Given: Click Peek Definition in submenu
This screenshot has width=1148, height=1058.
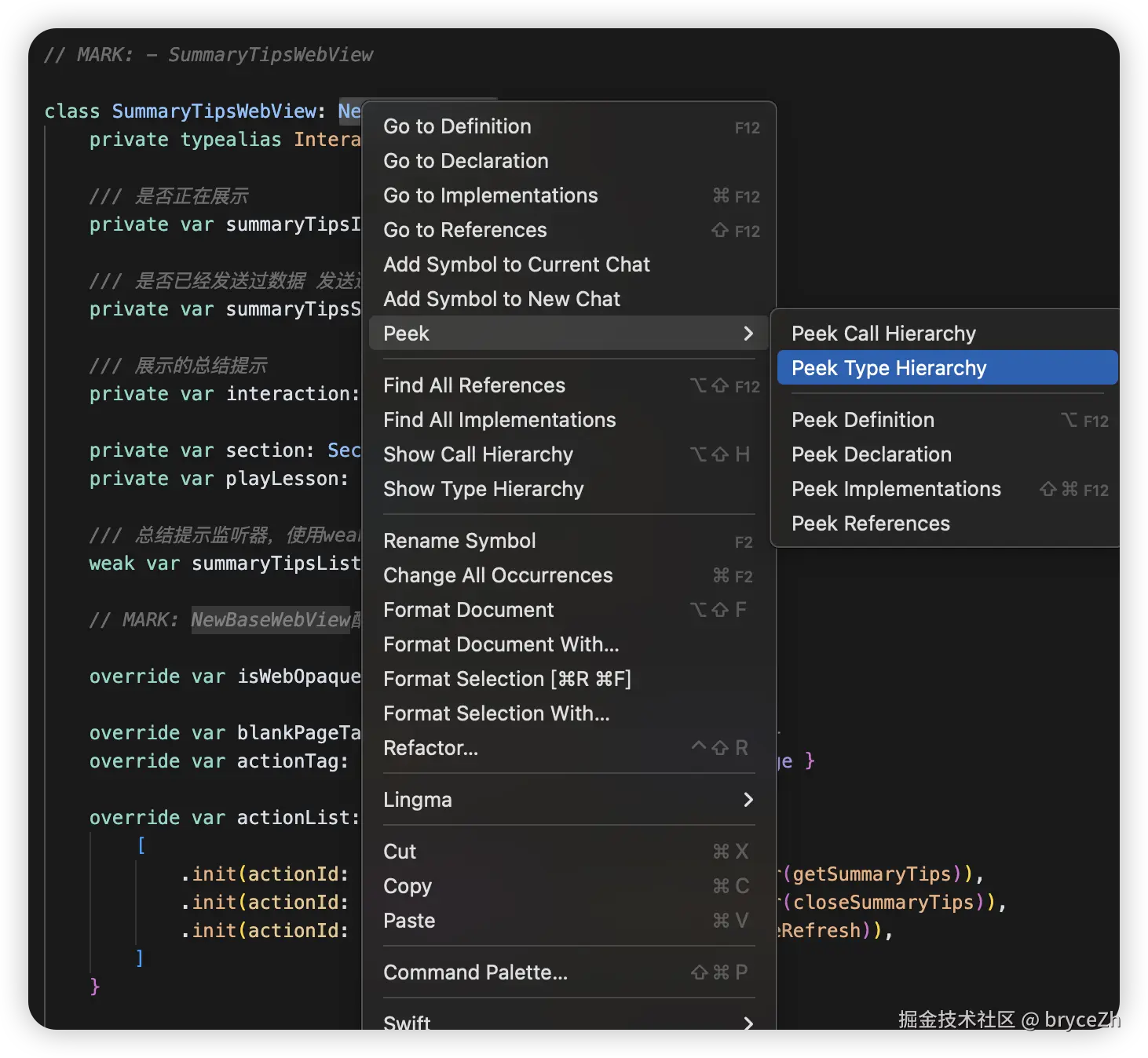Looking at the screenshot, I should click(x=862, y=420).
